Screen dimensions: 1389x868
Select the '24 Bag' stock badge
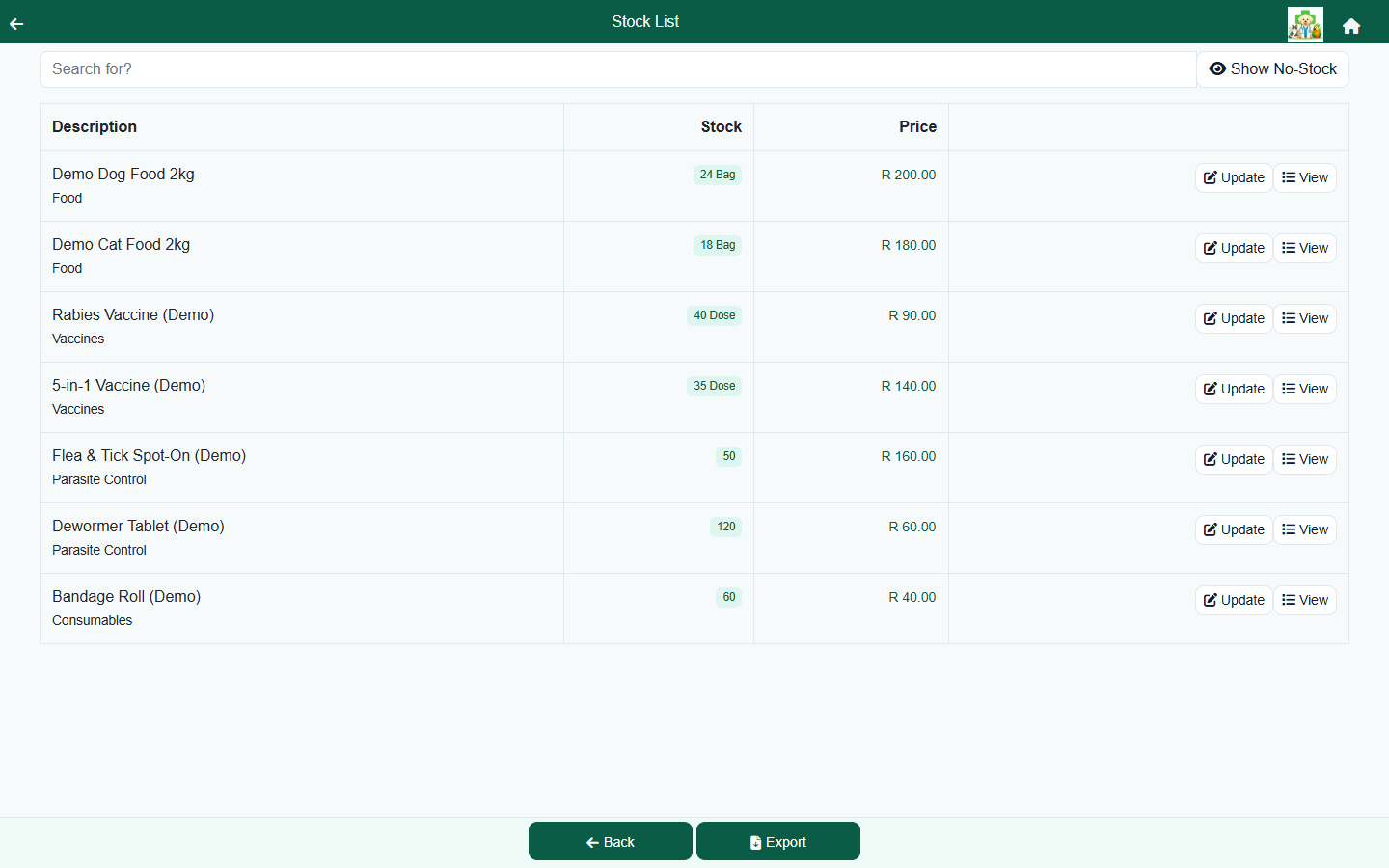(x=718, y=175)
